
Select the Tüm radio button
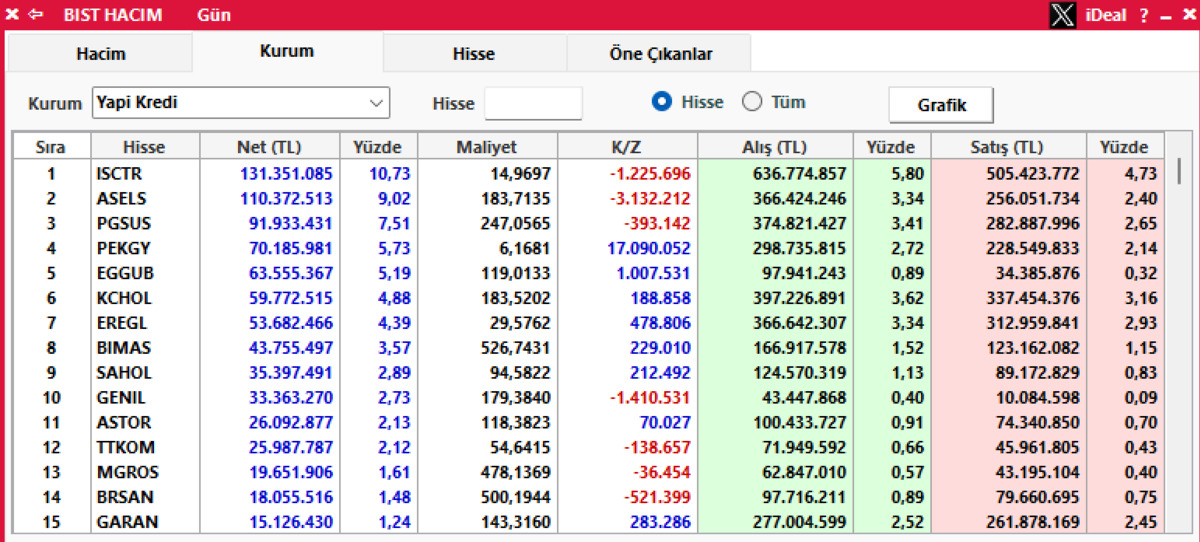752,102
